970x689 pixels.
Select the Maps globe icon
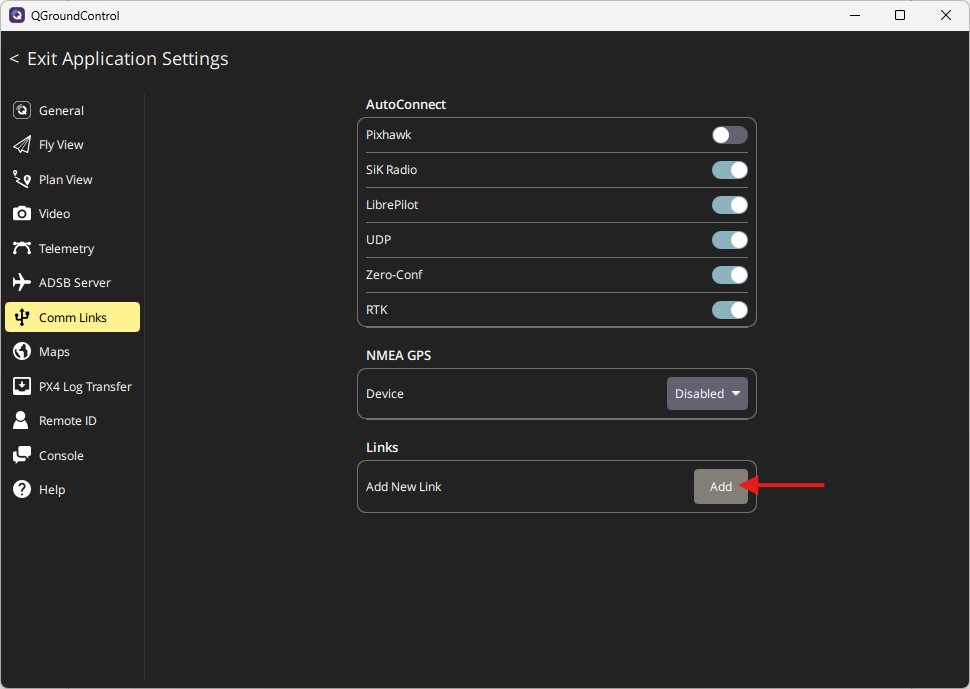click(x=22, y=351)
